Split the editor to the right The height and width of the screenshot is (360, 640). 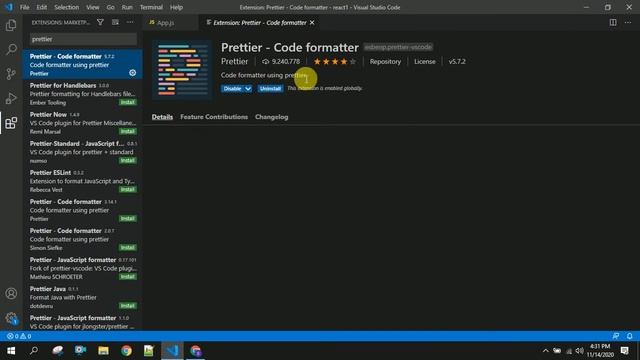coord(613,22)
